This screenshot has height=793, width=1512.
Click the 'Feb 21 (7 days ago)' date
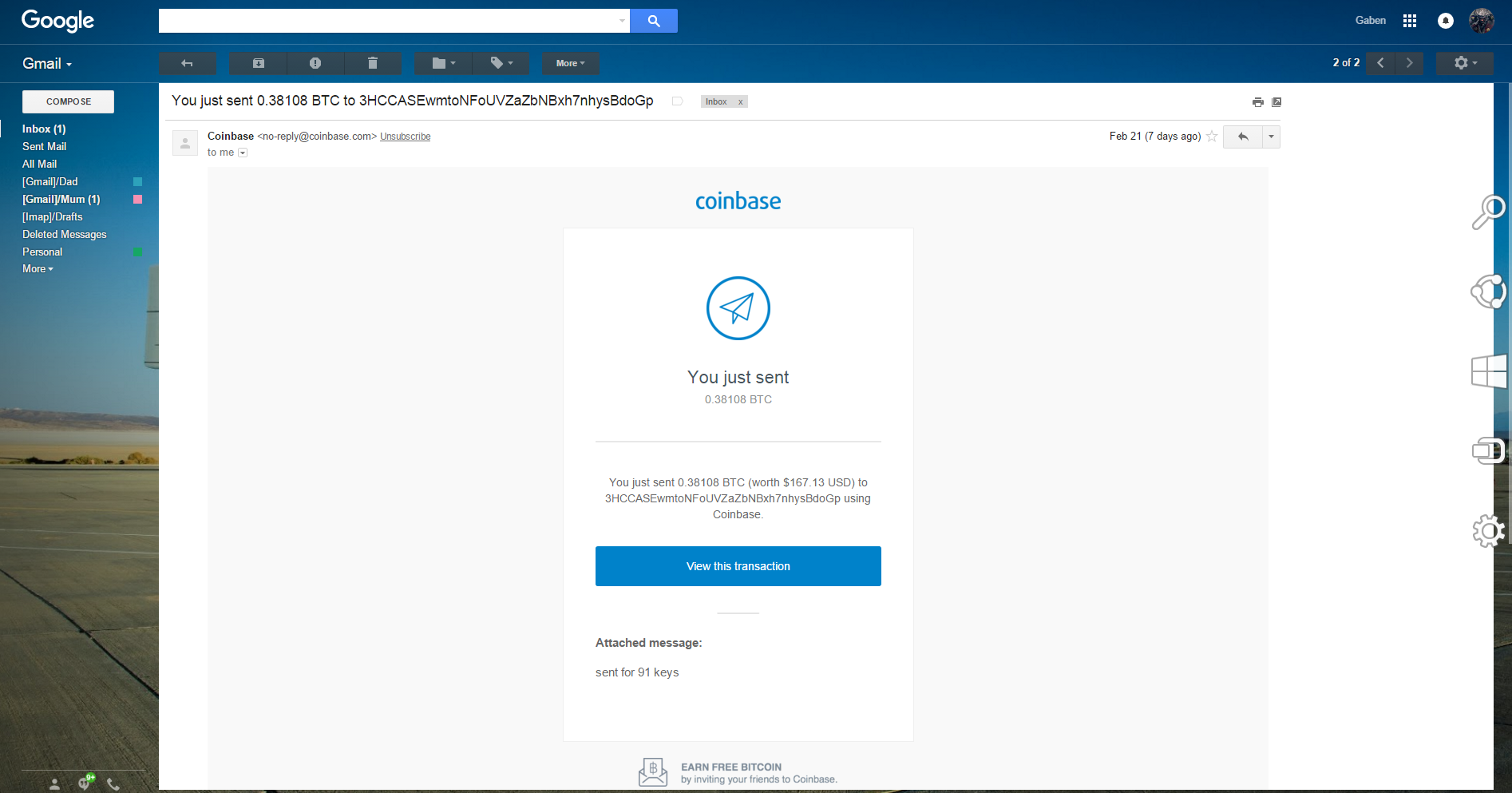click(x=1155, y=137)
